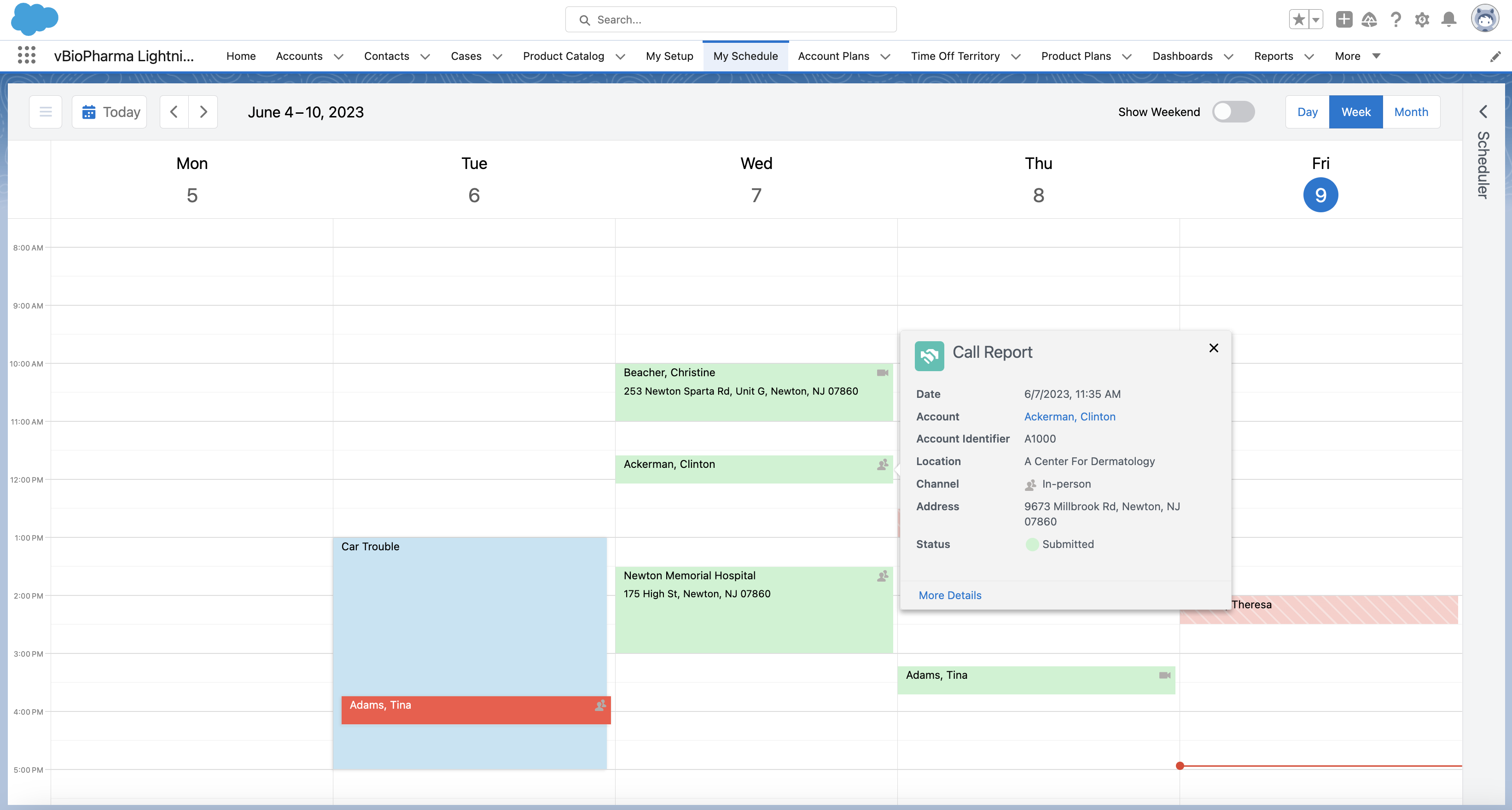This screenshot has height=810, width=1512.
Task: Expand the Accounts tab dropdown arrow
Action: point(339,56)
